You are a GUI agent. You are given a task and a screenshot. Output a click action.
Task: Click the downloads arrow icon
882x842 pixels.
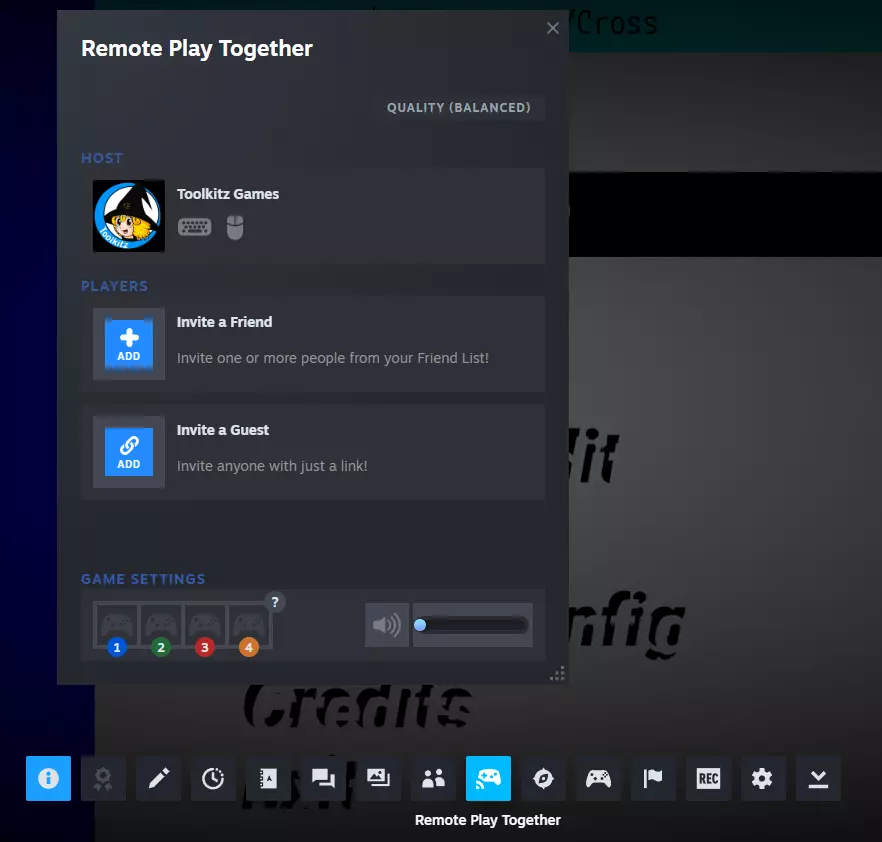tap(818, 778)
